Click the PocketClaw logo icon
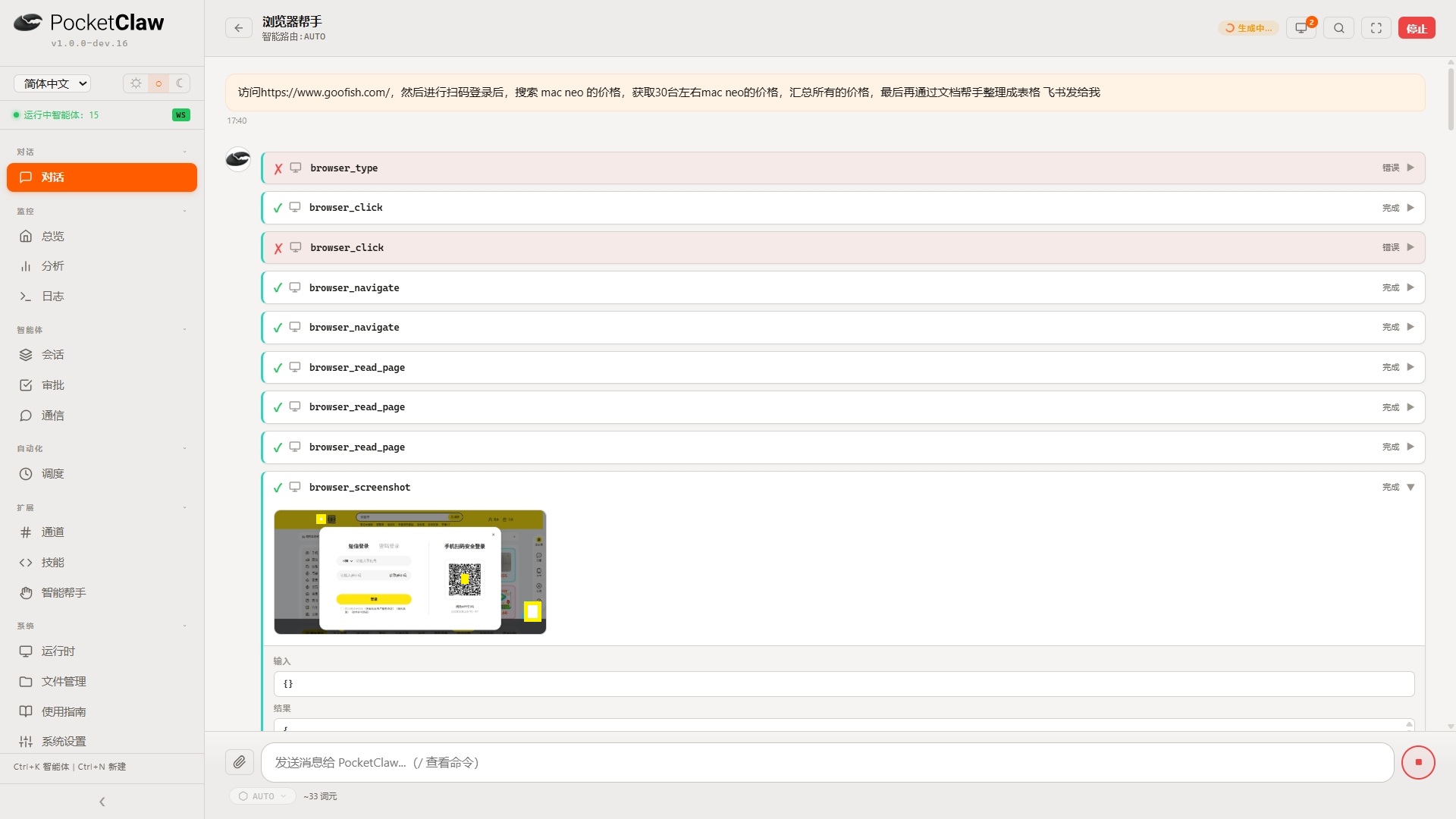The width and height of the screenshot is (1456, 819). [x=28, y=23]
